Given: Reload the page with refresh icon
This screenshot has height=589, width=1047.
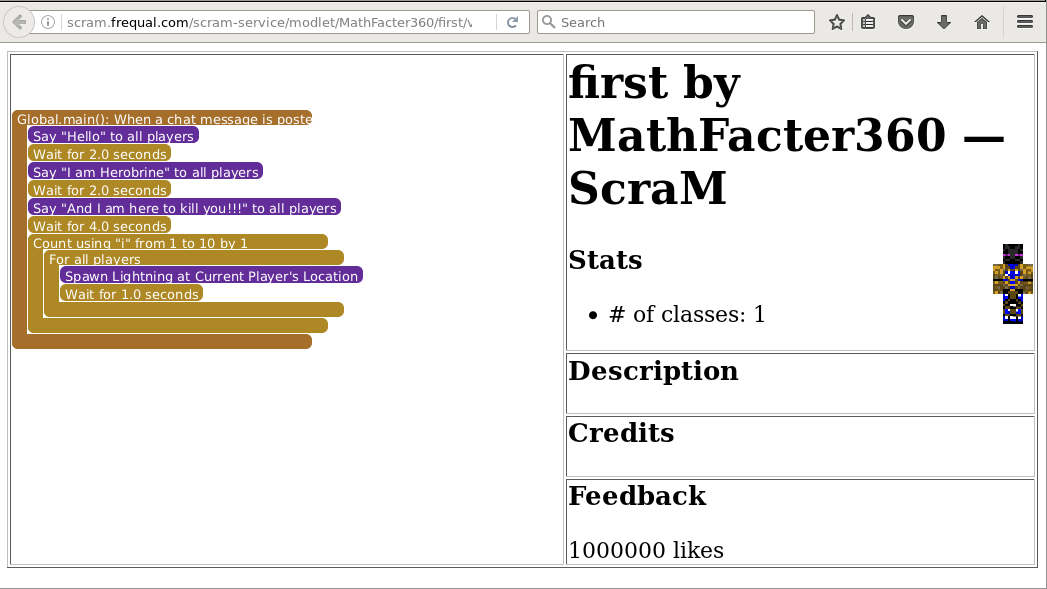Looking at the screenshot, I should click(x=512, y=22).
